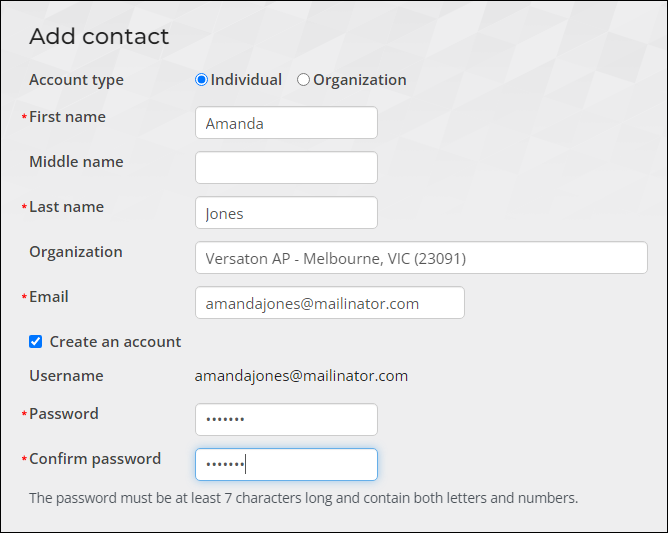Image resolution: width=668 pixels, height=533 pixels.
Task: Select the Individual account type radio button
Action: pos(201,80)
